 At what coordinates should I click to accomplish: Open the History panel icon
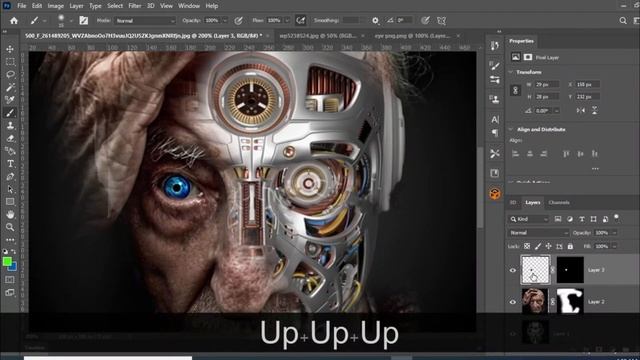pyautogui.click(x=495, y=45)
